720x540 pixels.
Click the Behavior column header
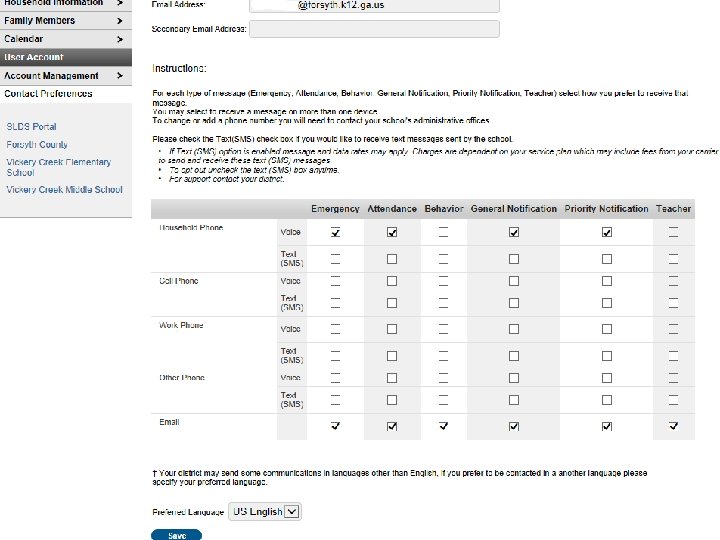pos(444,209)
